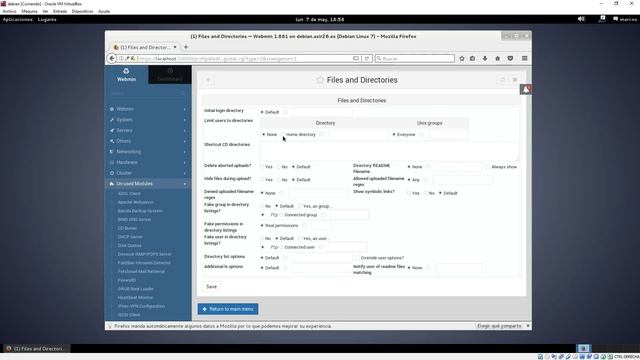640x360 pixels.
Task: Open the DHCP Server module link
Action: 130,237
